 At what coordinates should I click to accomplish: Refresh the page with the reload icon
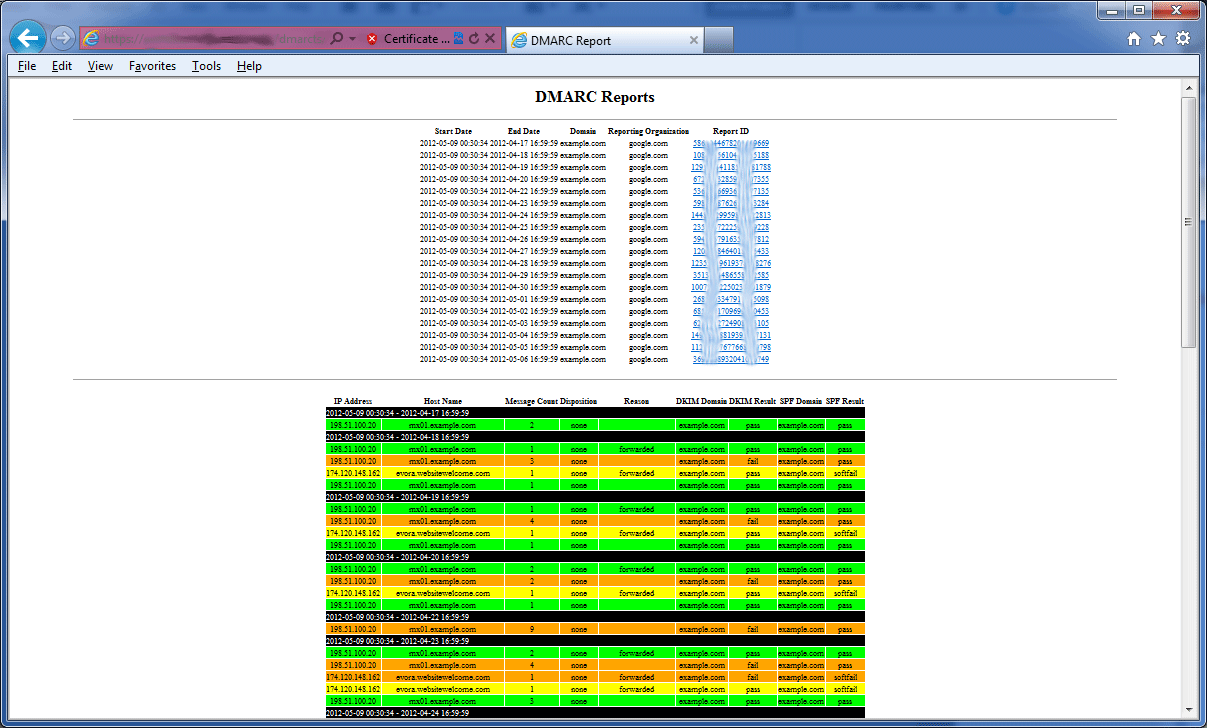(x=474, y=39)
